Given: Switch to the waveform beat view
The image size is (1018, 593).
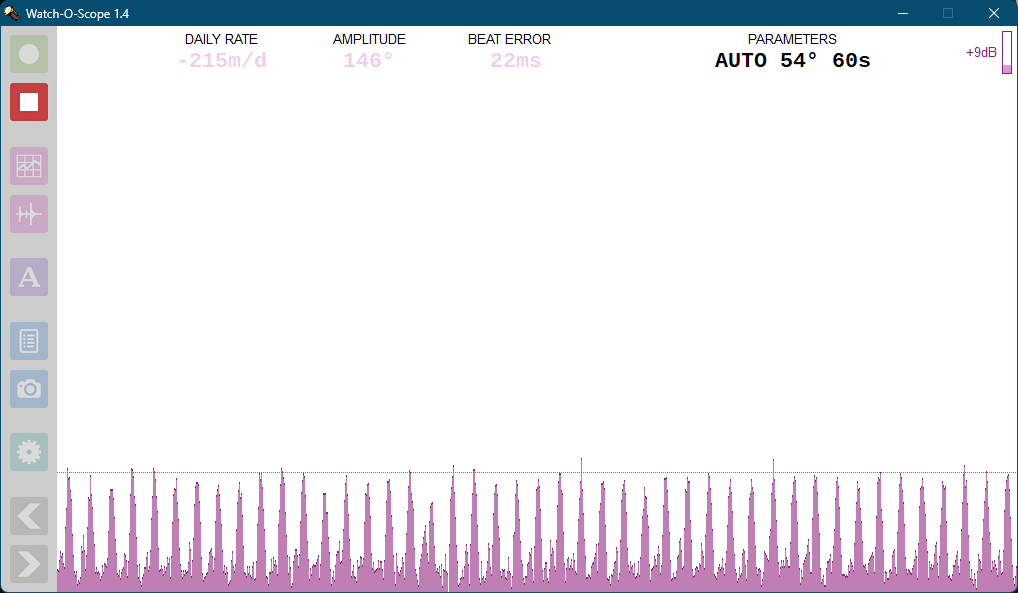Looking at the screenshot, I should [29, 214].
